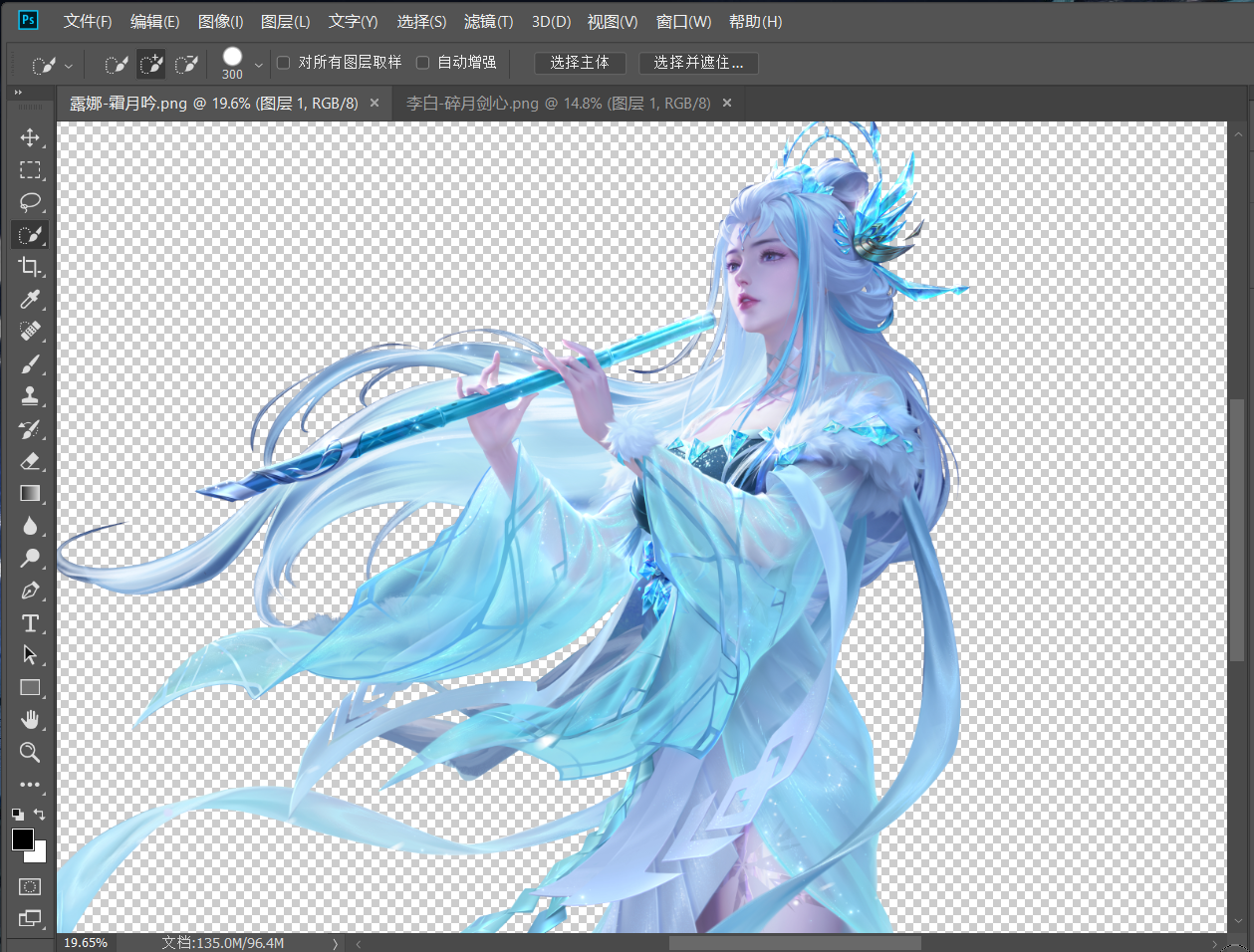Select the Quick Selection tool in toolbox
The width and height of the screenshot is (1254, 952).
pos(30,235)
